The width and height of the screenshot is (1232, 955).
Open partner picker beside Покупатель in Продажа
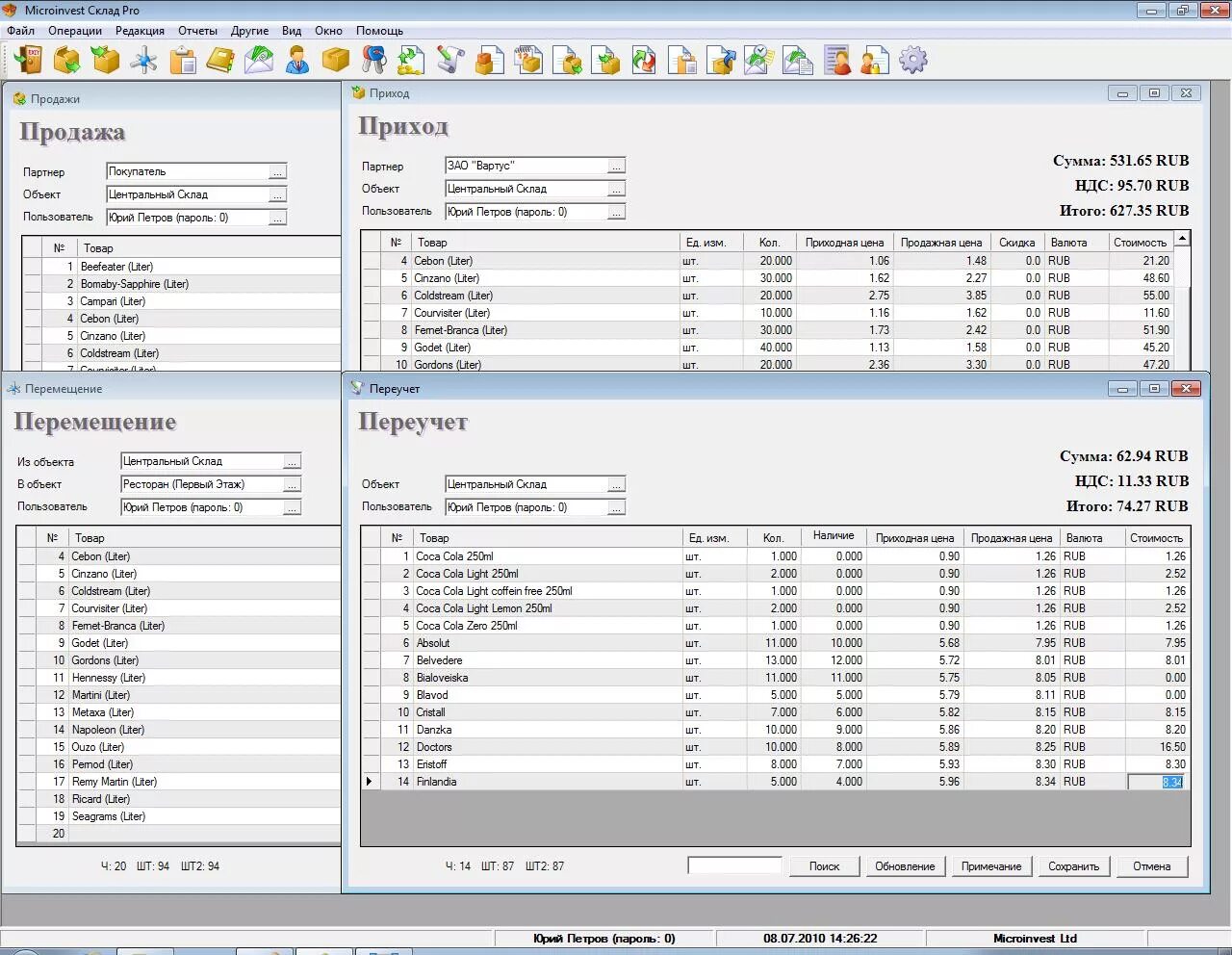click(x=277, y=171)
